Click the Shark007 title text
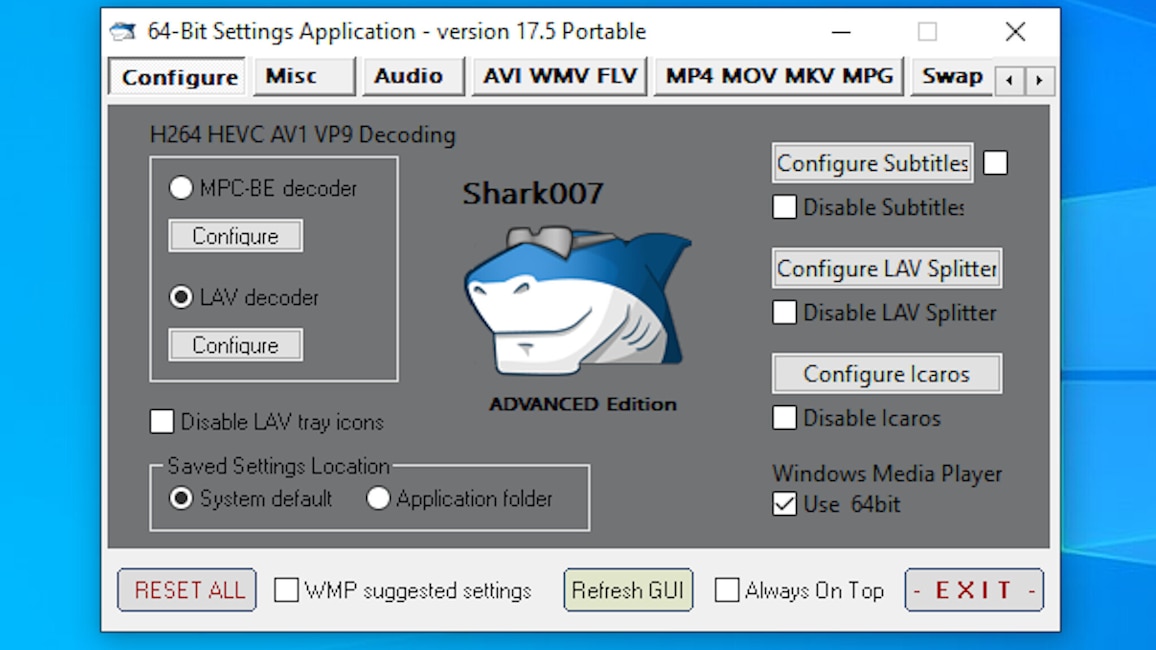Screen dimensions: 1156x650 (533, 193)
